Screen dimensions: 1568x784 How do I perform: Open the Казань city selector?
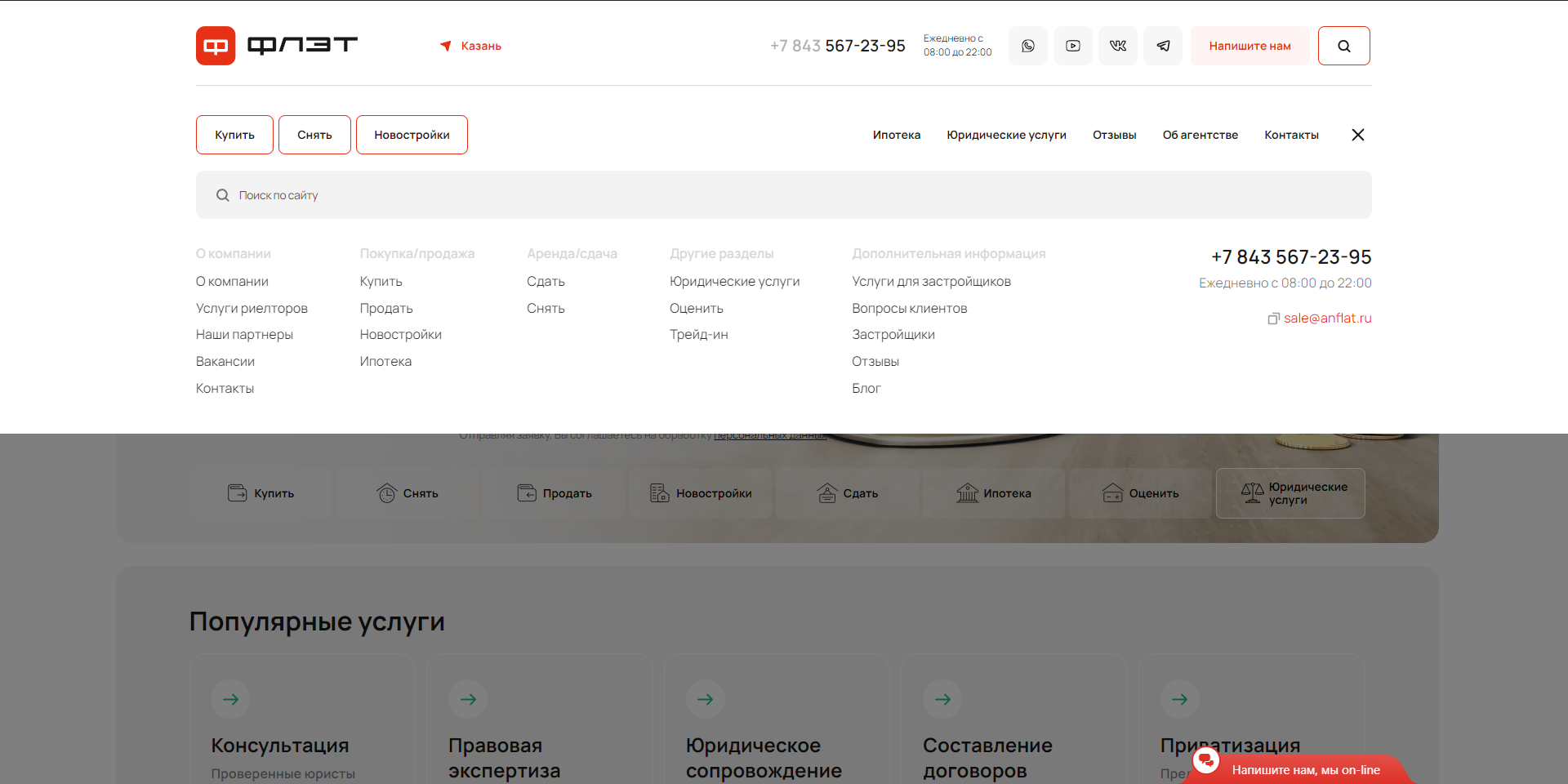(x=481, y=46)
